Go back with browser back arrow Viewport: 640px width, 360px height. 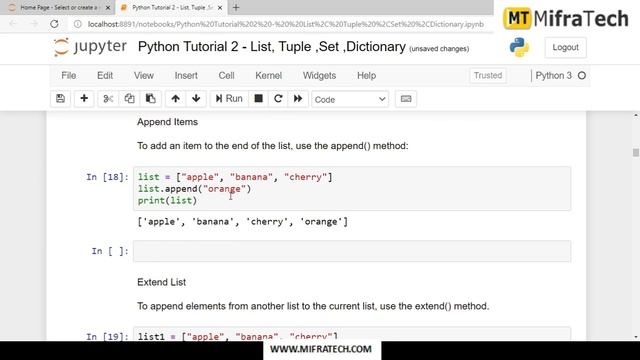coord(13,24)
